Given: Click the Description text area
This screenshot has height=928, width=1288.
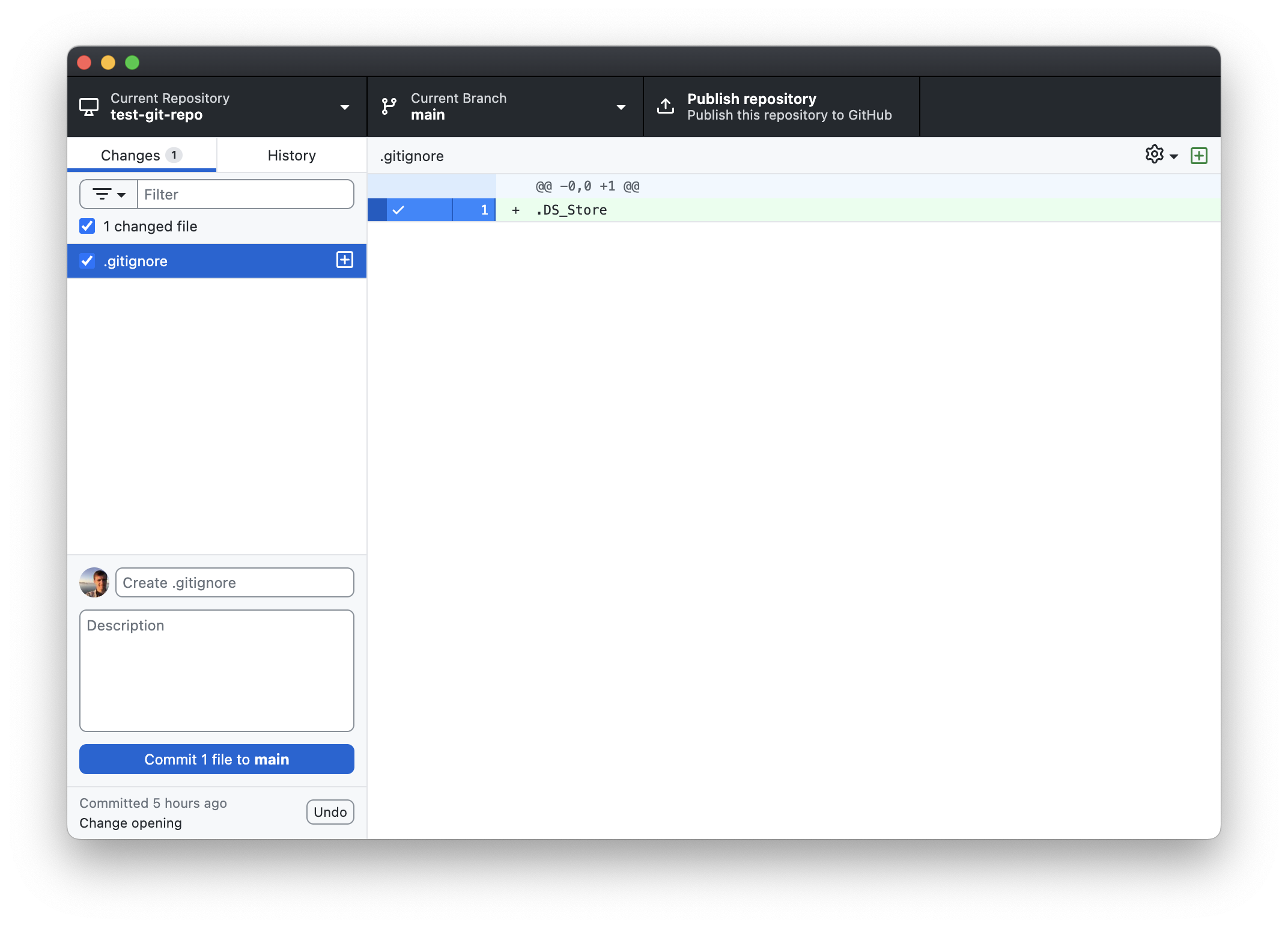Looking at the screenshot, I should tap(217, 671).
